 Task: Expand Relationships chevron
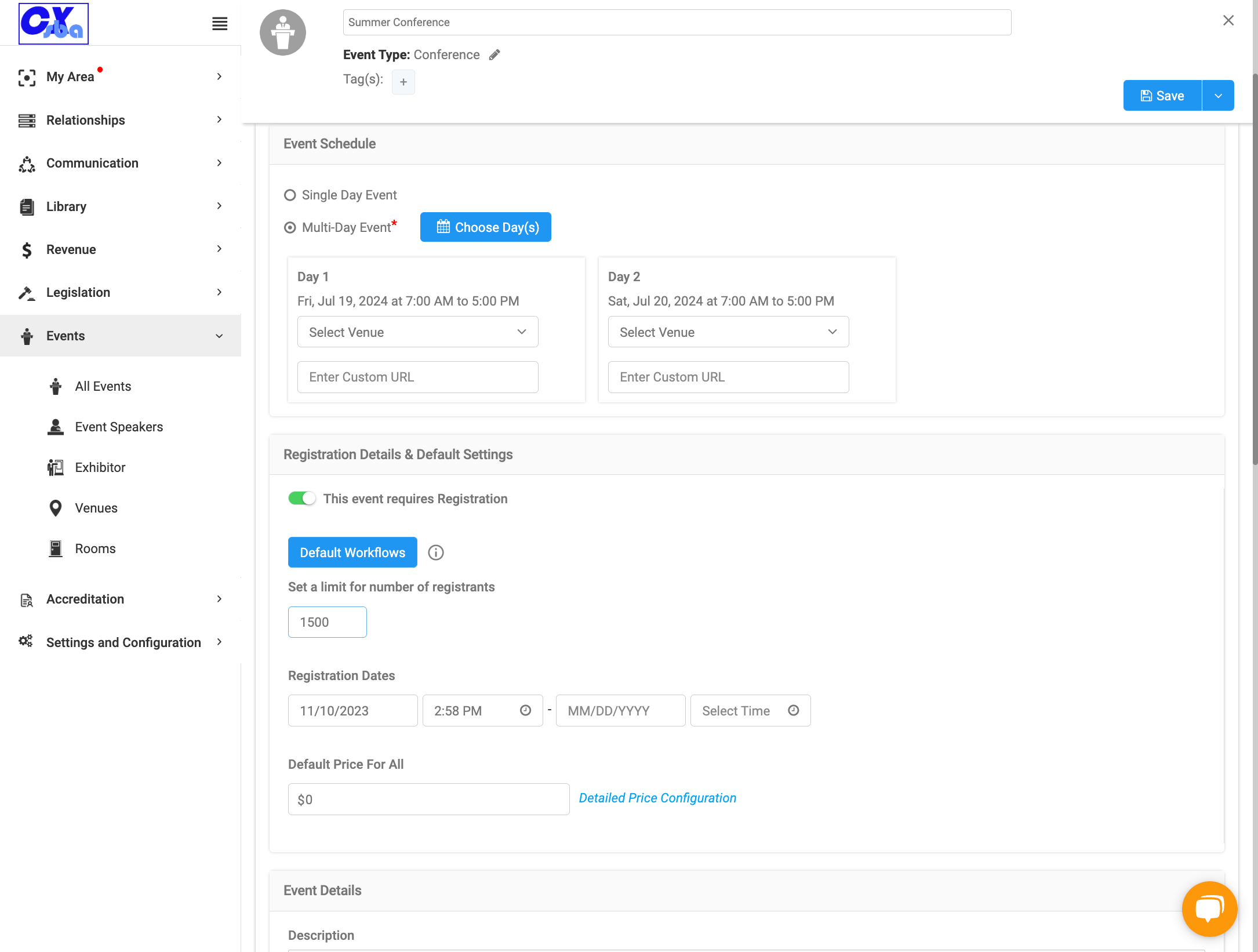(219, 119)
